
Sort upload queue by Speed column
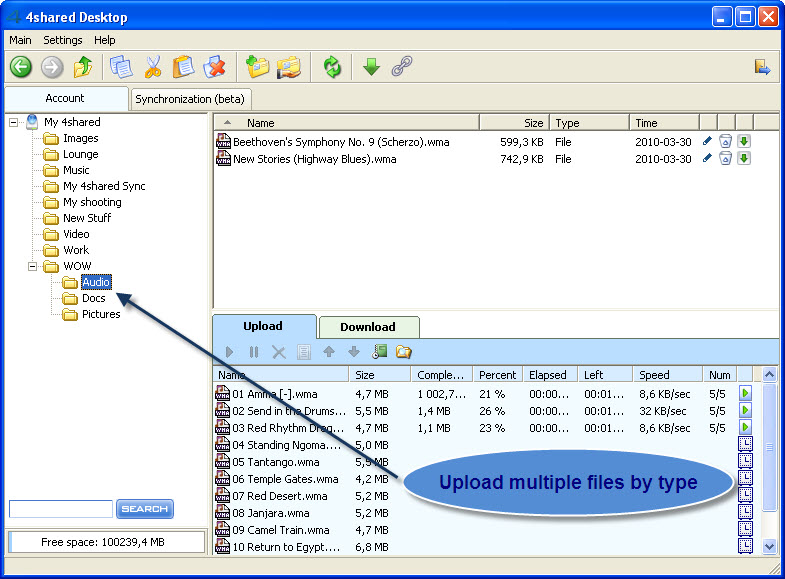coord(668,375)
